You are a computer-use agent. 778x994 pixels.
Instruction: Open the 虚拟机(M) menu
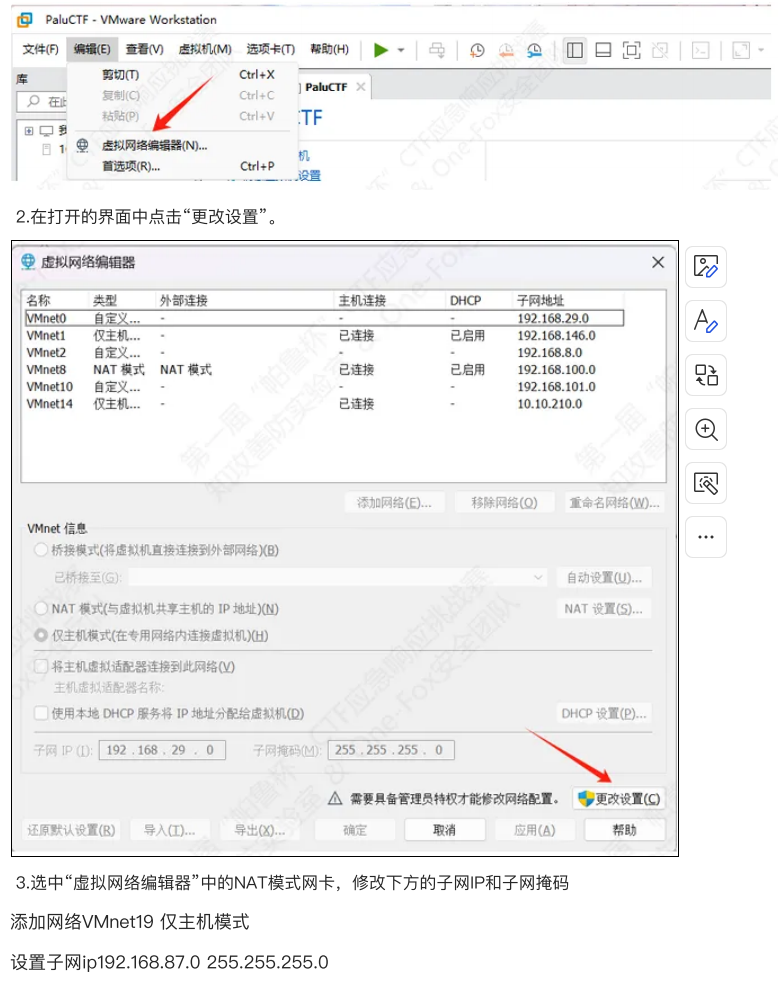204,49
